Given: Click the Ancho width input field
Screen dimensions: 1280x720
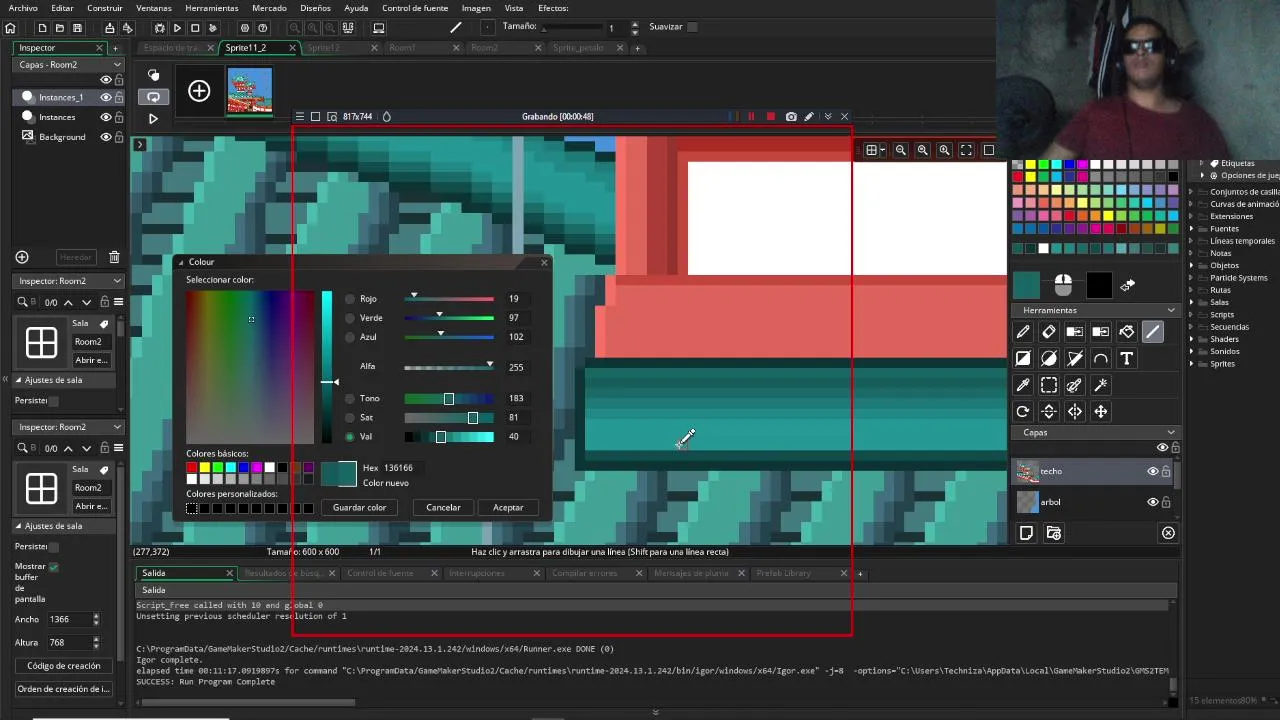Looking at the screenshot, I should [x=67, y=620].
